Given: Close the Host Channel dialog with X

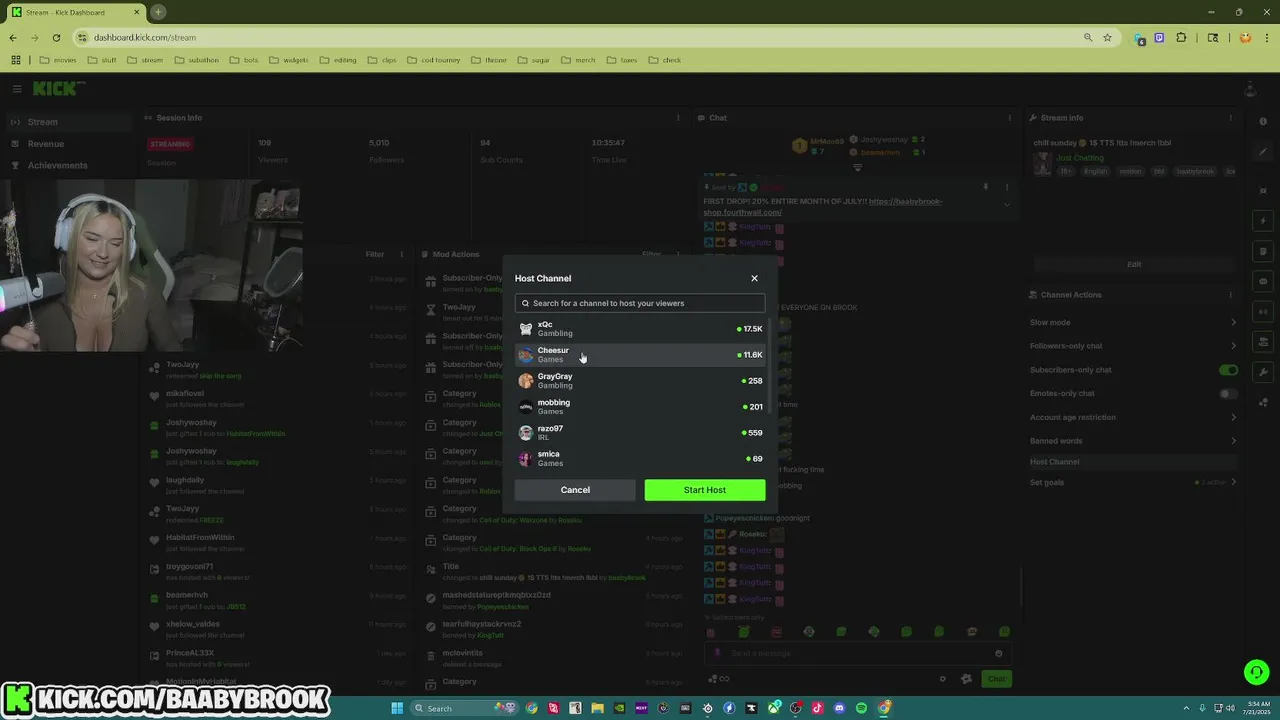Looking at the screenshot, I should pos(754,278).
